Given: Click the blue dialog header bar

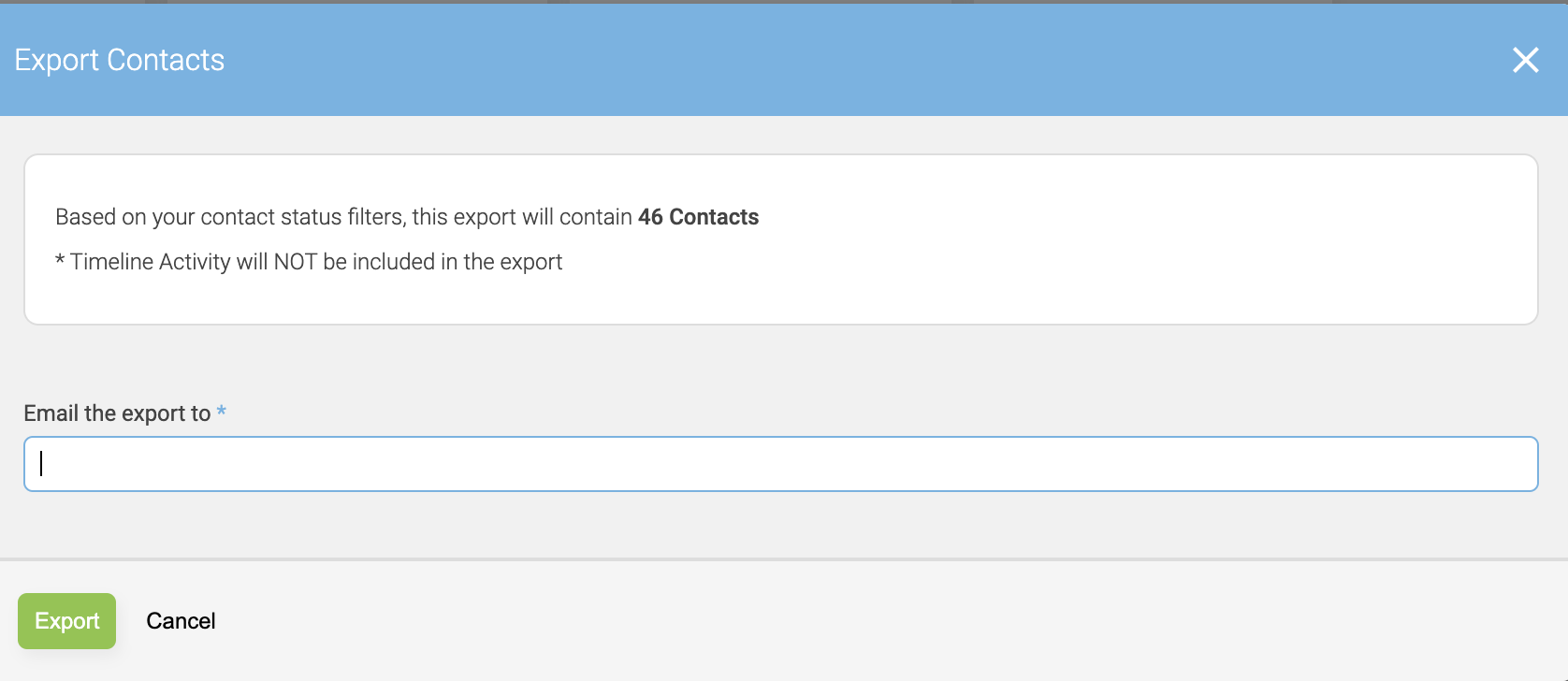Looking at the screenshot, I should [748, 60].
